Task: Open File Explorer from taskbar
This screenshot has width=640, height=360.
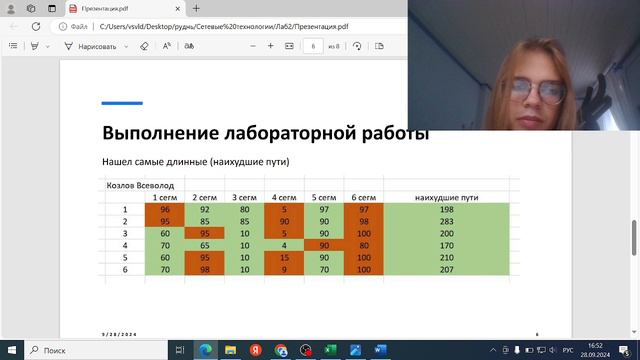Action: [231, 350]
